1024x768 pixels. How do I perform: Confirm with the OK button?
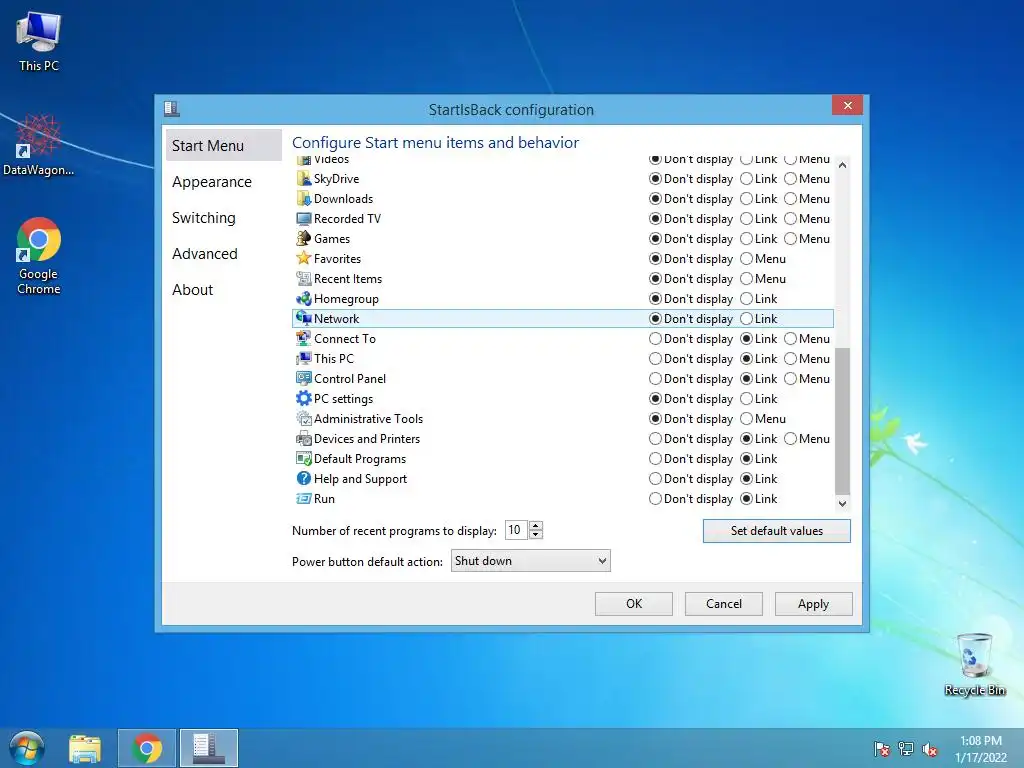tap(633, 604)
